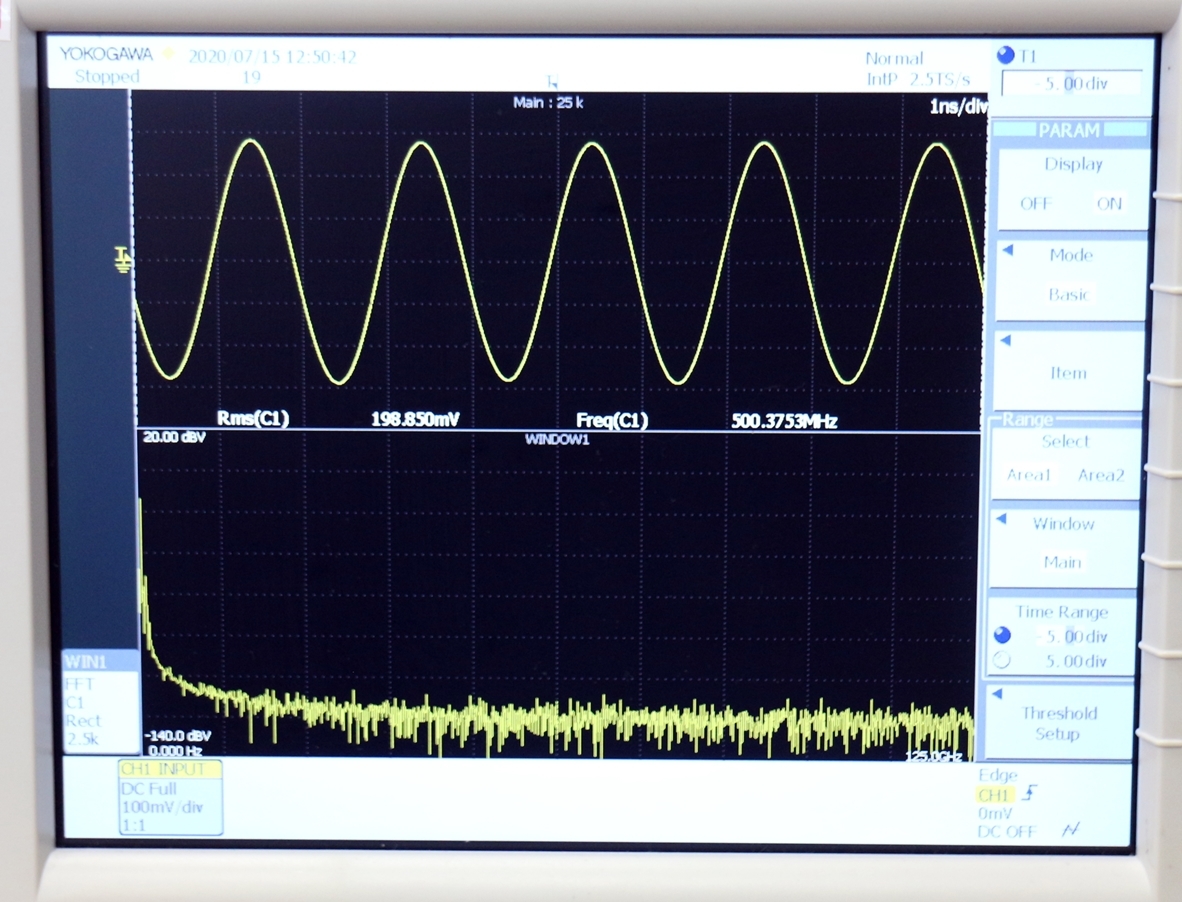Set parameter Display to ON
The image size is (1182, 902).
click(1109, 203)
